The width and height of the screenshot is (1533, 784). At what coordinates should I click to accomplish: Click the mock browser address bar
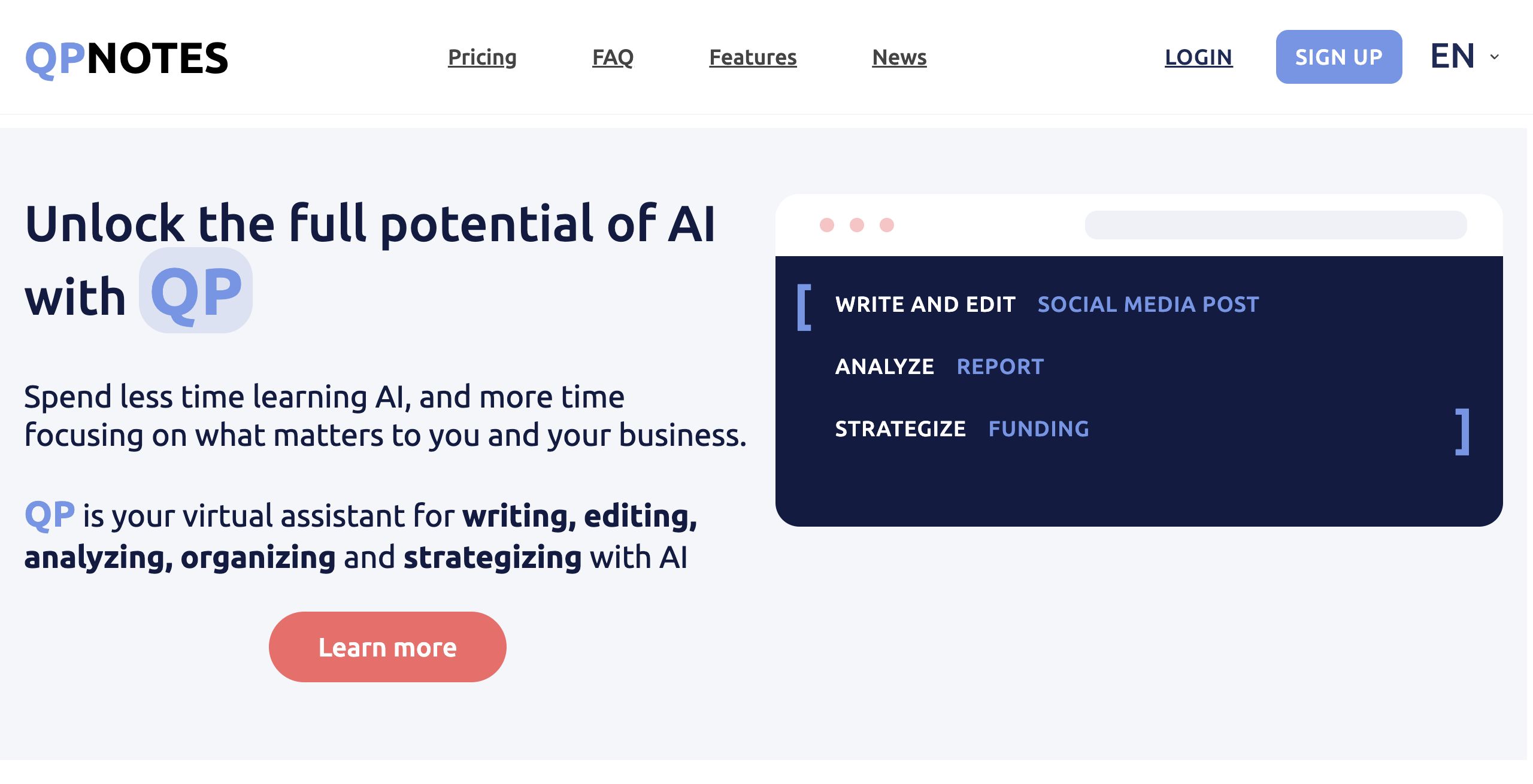[1276, 225]
